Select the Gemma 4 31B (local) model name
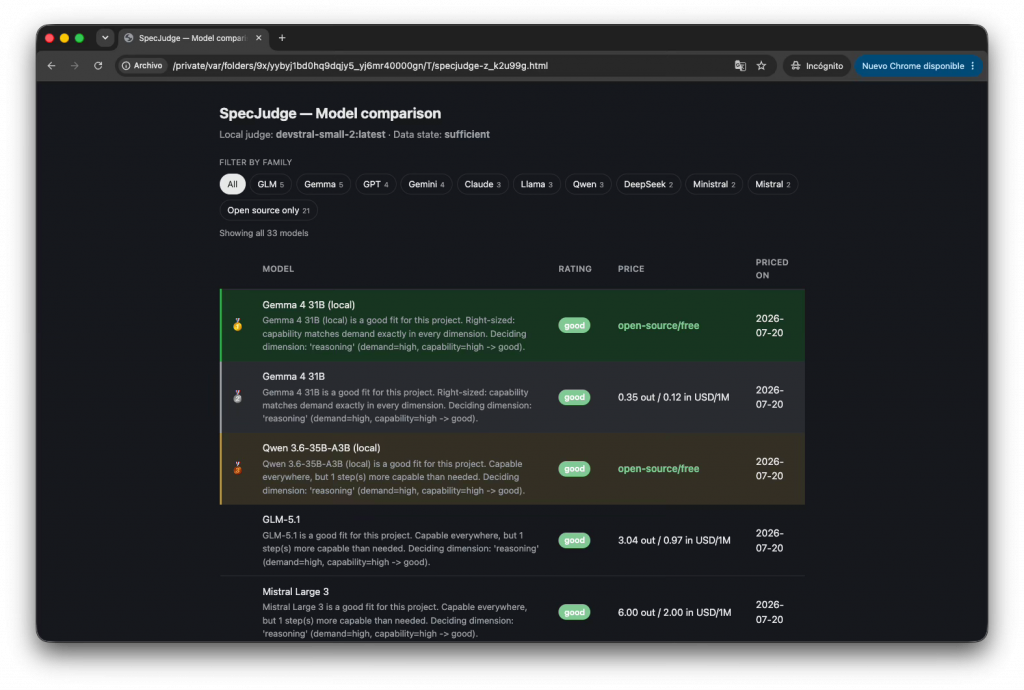The width and height of the screenshot is (1024, 690). pyautogui.click(x=308, y=305)
